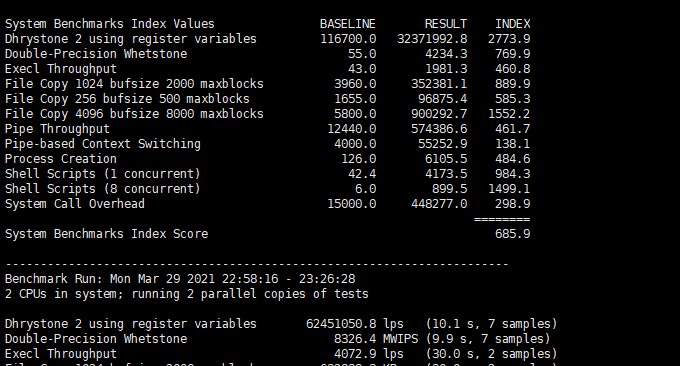This screenshot has width=680, height=366.
Task: Click Process Creation index 484.6
Action: pos(513,159)
